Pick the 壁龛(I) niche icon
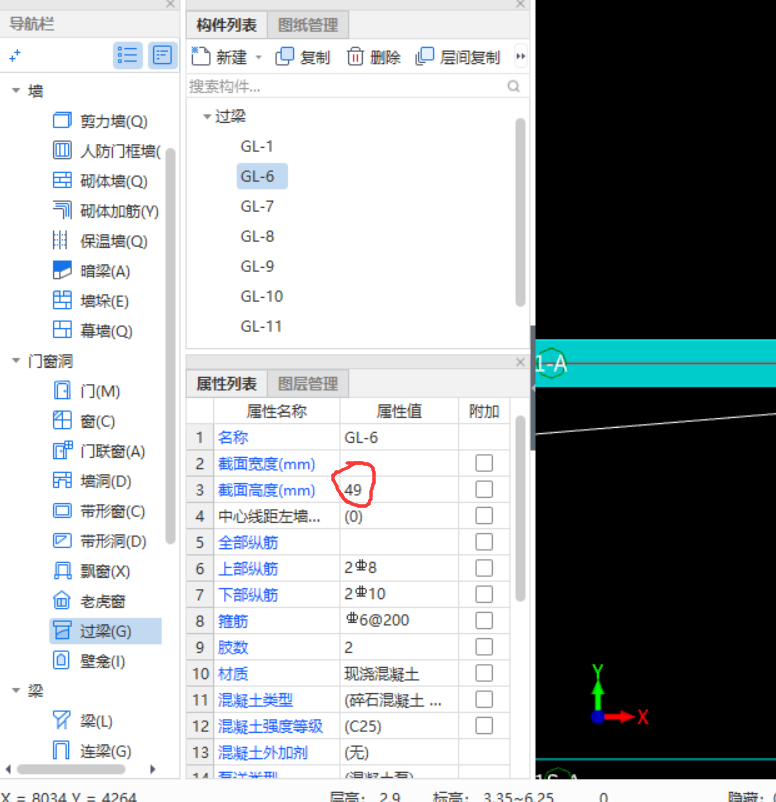Viewport: 776px width, 802px height. click(61, 661)
